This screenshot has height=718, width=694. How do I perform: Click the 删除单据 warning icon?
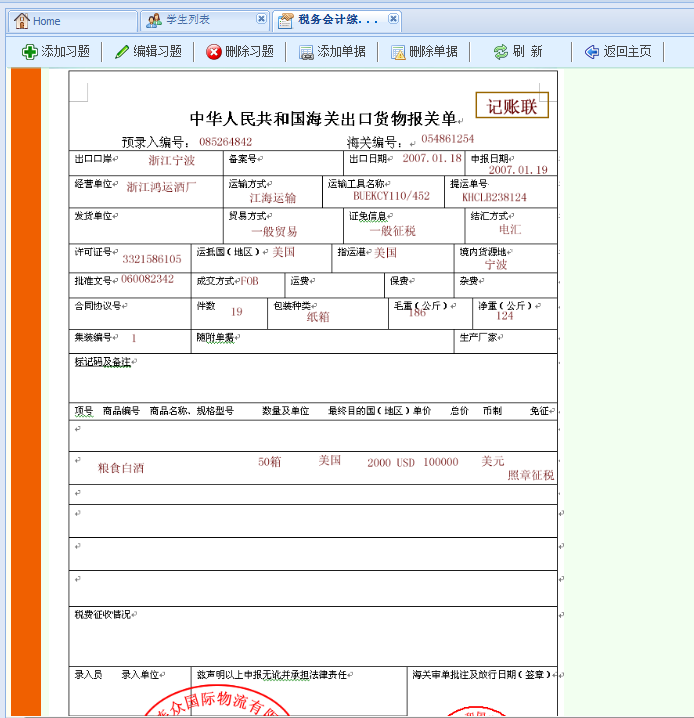(x=398, y=52)
